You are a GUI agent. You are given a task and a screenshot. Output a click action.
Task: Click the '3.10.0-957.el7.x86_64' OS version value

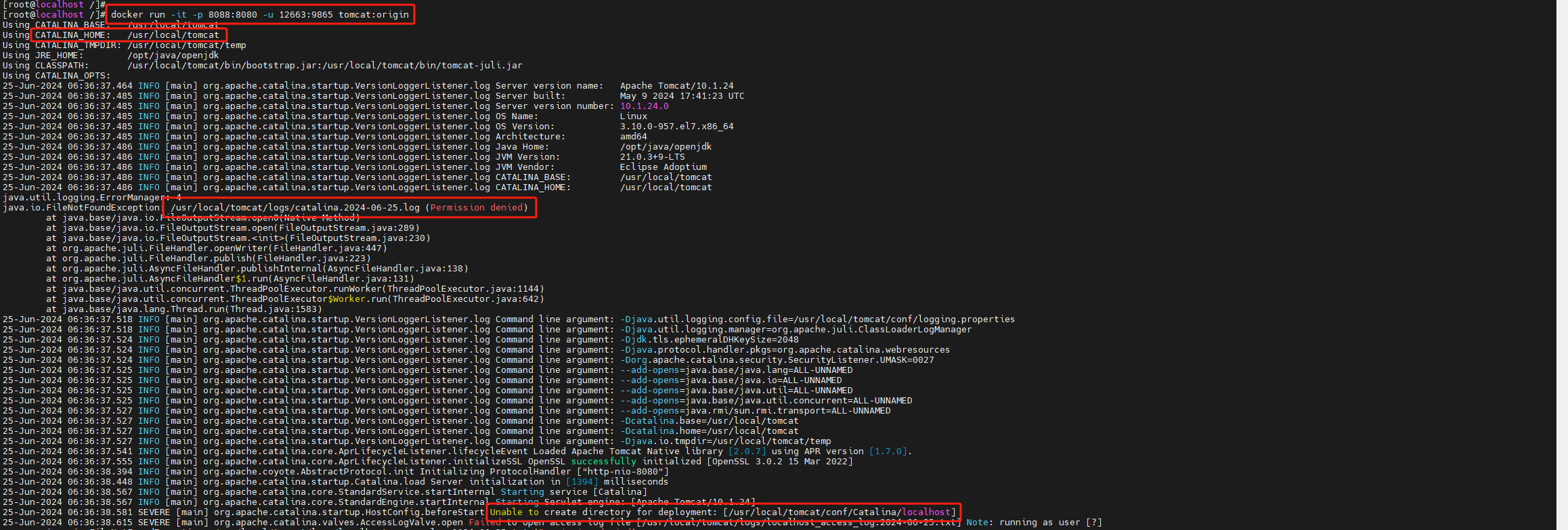pos(677,126)
